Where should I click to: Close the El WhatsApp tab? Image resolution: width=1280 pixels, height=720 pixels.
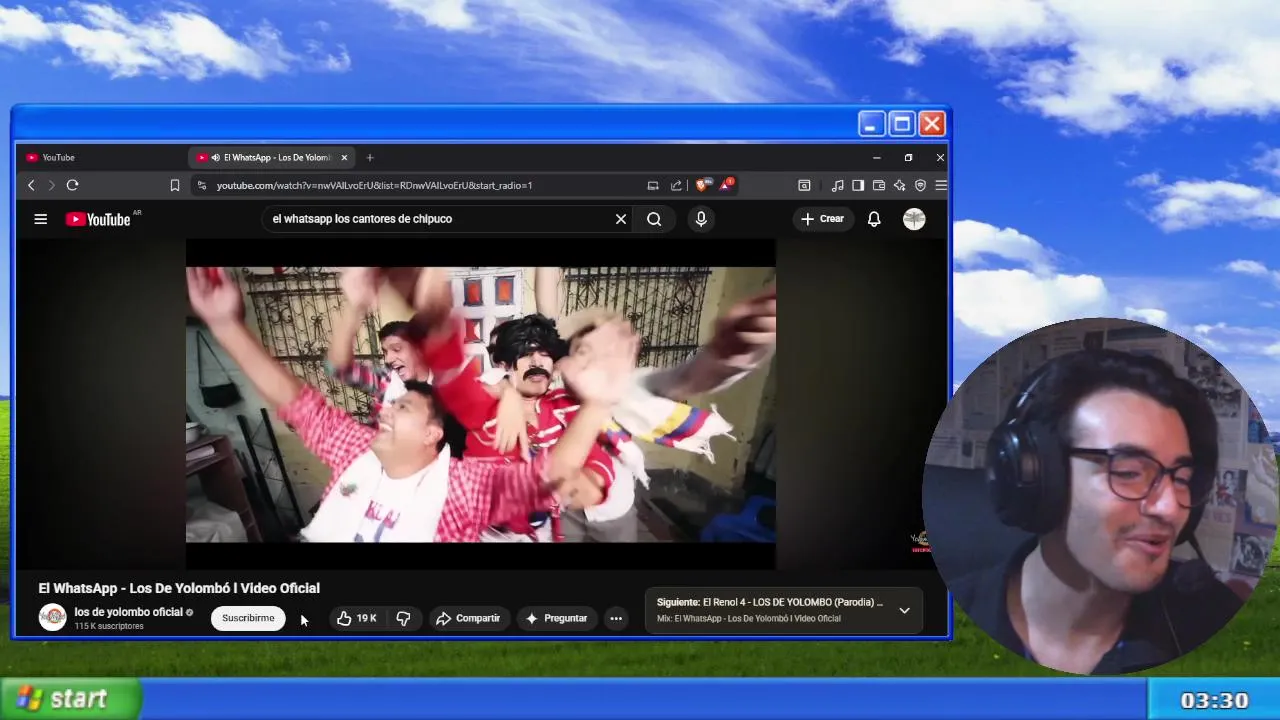point(344,157)
